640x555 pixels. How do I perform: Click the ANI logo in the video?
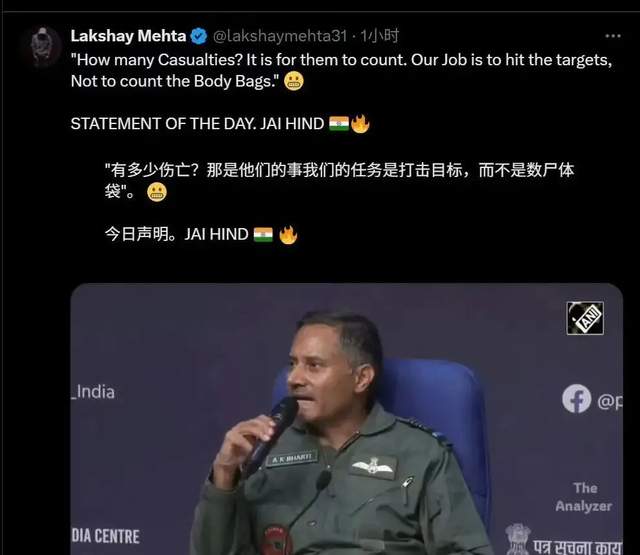pos(585,318)
